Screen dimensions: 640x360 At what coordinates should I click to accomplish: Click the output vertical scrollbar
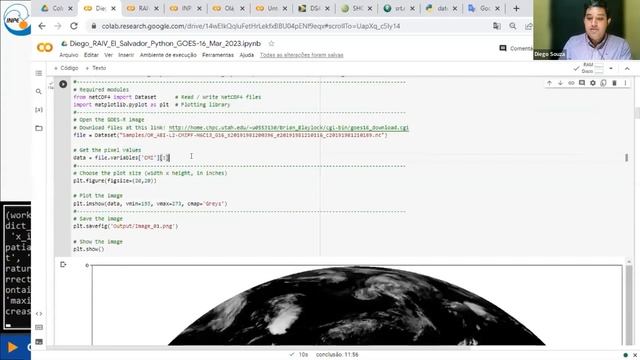point(629,302)
